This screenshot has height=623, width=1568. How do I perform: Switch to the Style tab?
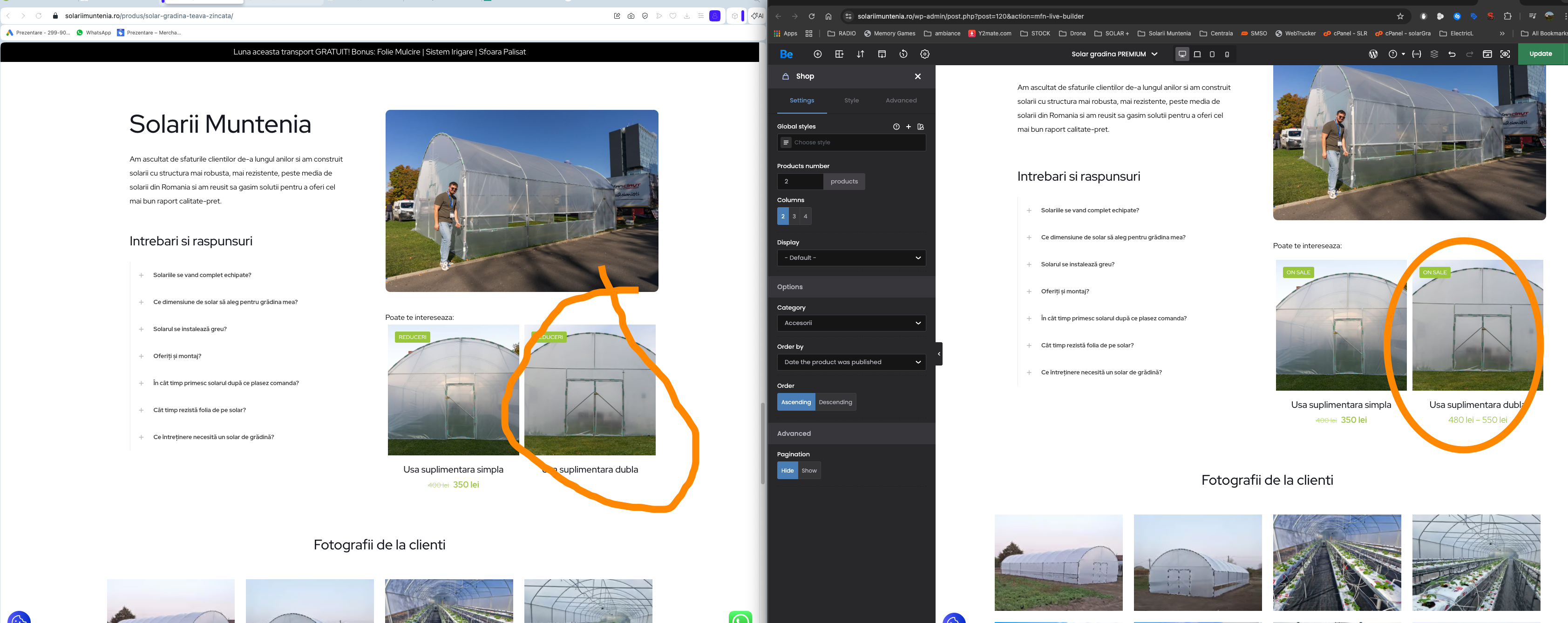point(851,101)
